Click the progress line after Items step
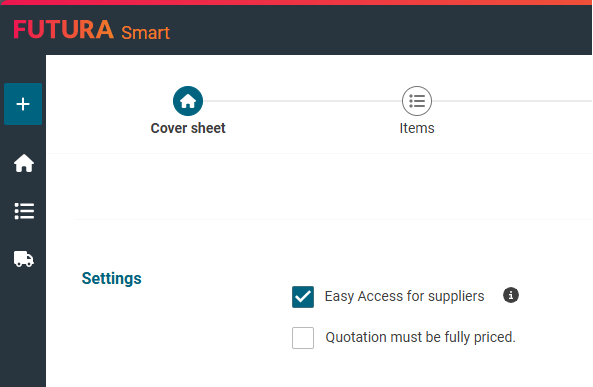Viewport: 593px width, 387px height. point(512,101)
